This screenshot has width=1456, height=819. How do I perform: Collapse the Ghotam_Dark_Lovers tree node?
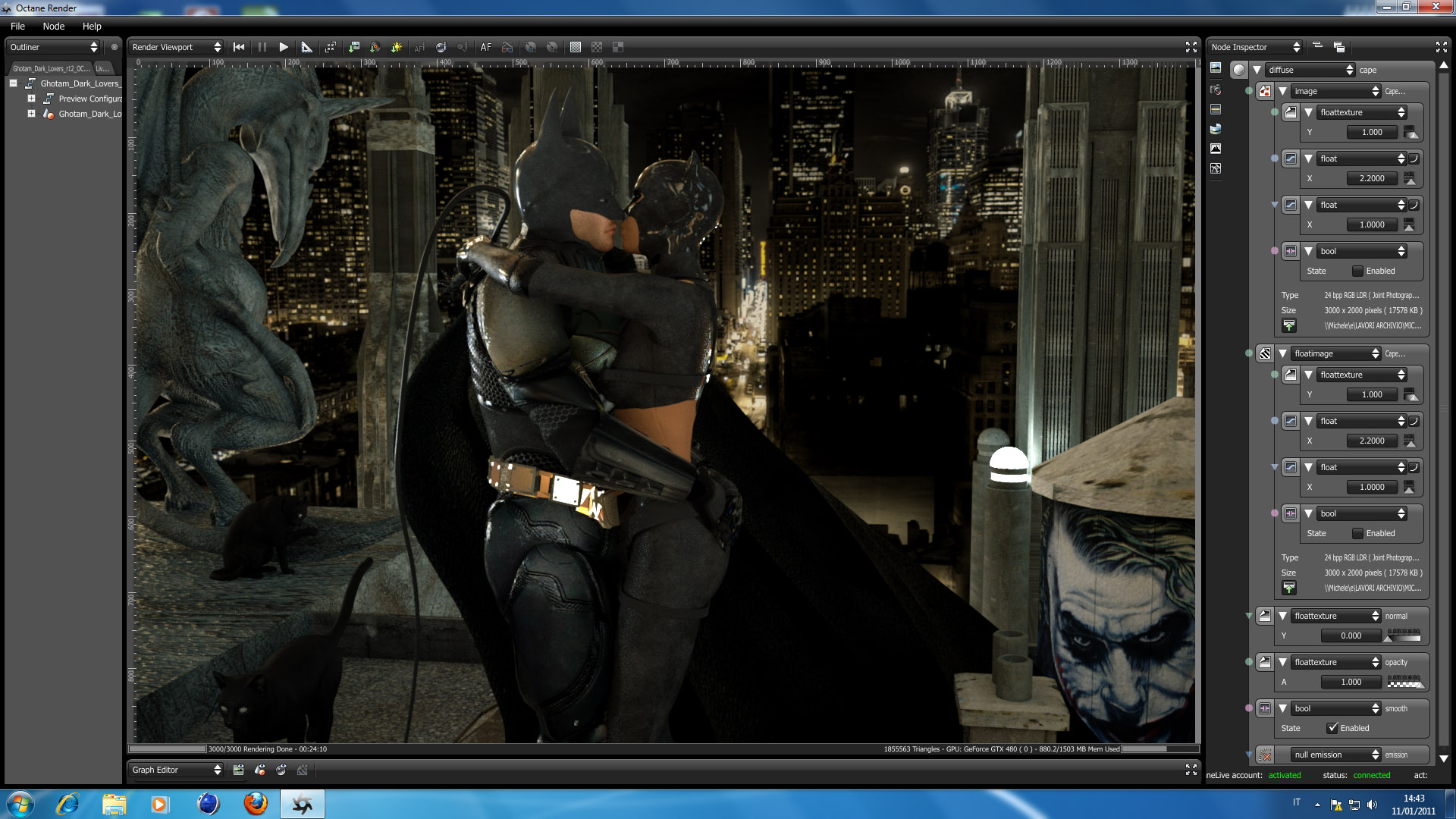[14, 83]
